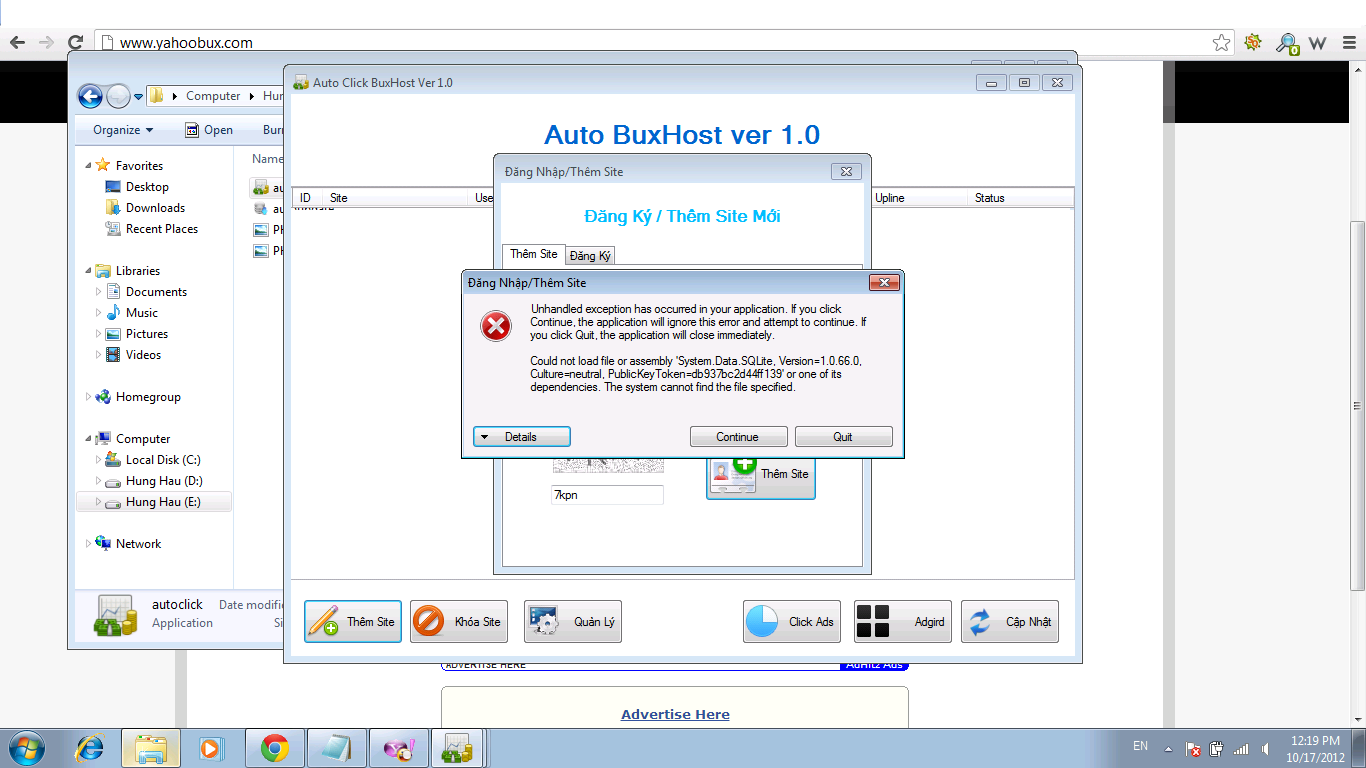
Task: Click the Thêm Site button beside the captcha
Action: [761, 474]
